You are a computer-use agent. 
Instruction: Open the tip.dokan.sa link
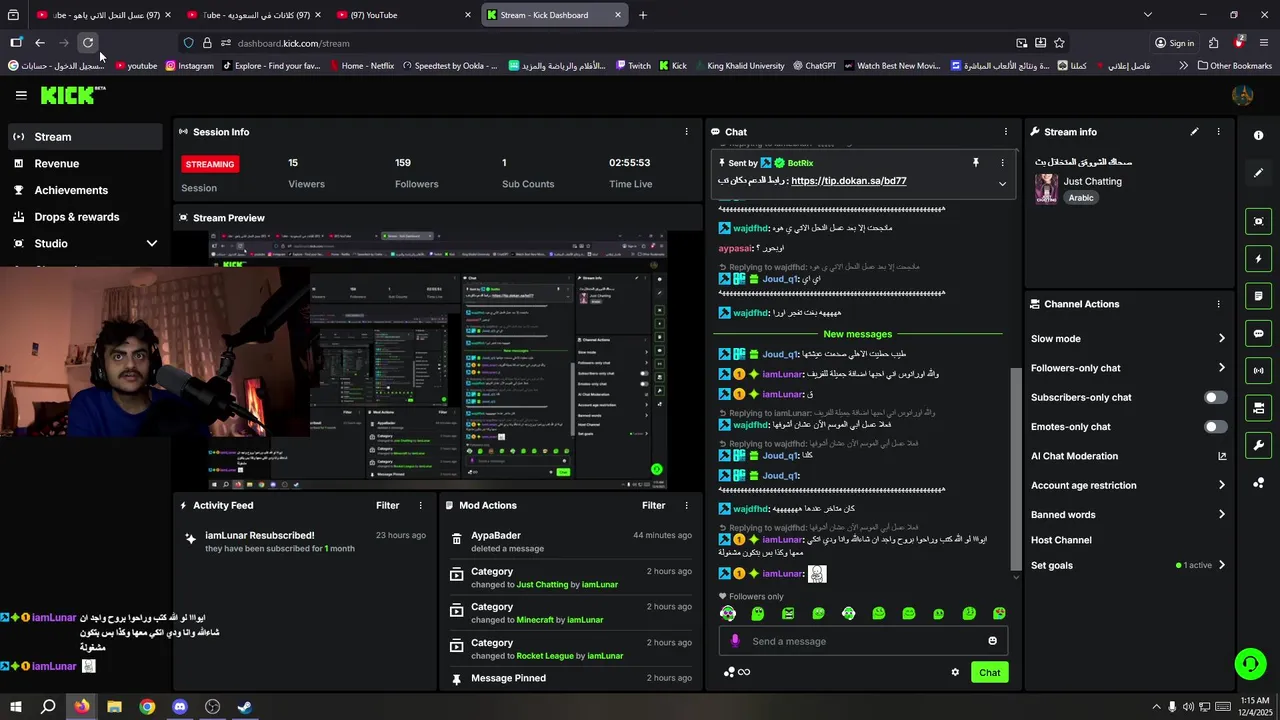coord(848,181)
